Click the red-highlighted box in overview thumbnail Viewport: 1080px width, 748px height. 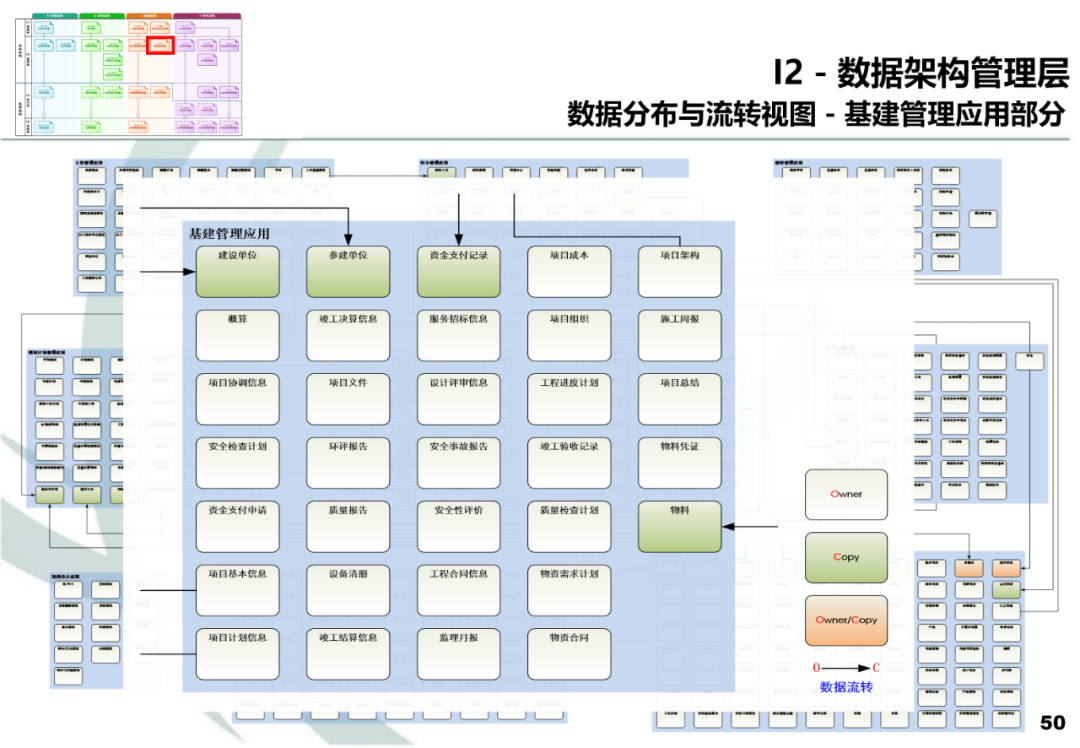click(x=160, y=45)
